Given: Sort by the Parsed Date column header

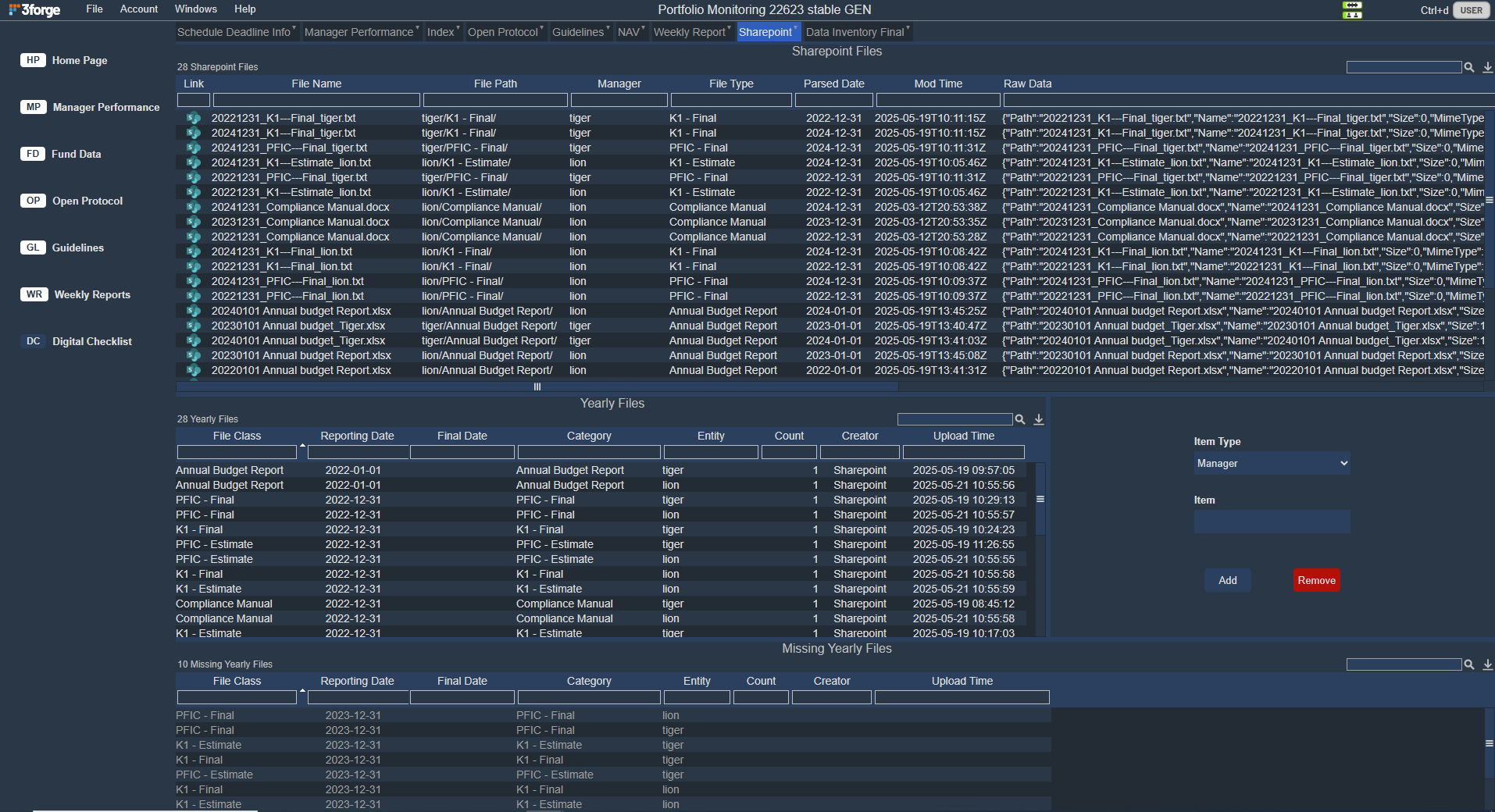Looking at the screenshot, I should (x=833, y=84).
